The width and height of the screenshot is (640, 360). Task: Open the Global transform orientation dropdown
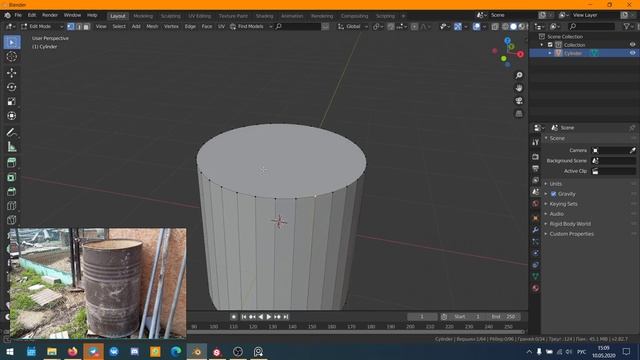353,27
